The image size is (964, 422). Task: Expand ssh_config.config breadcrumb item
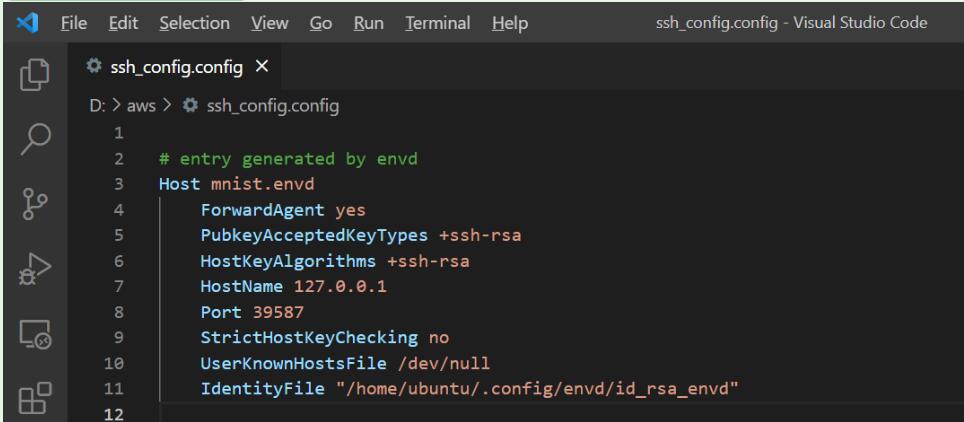pos(261,106)
